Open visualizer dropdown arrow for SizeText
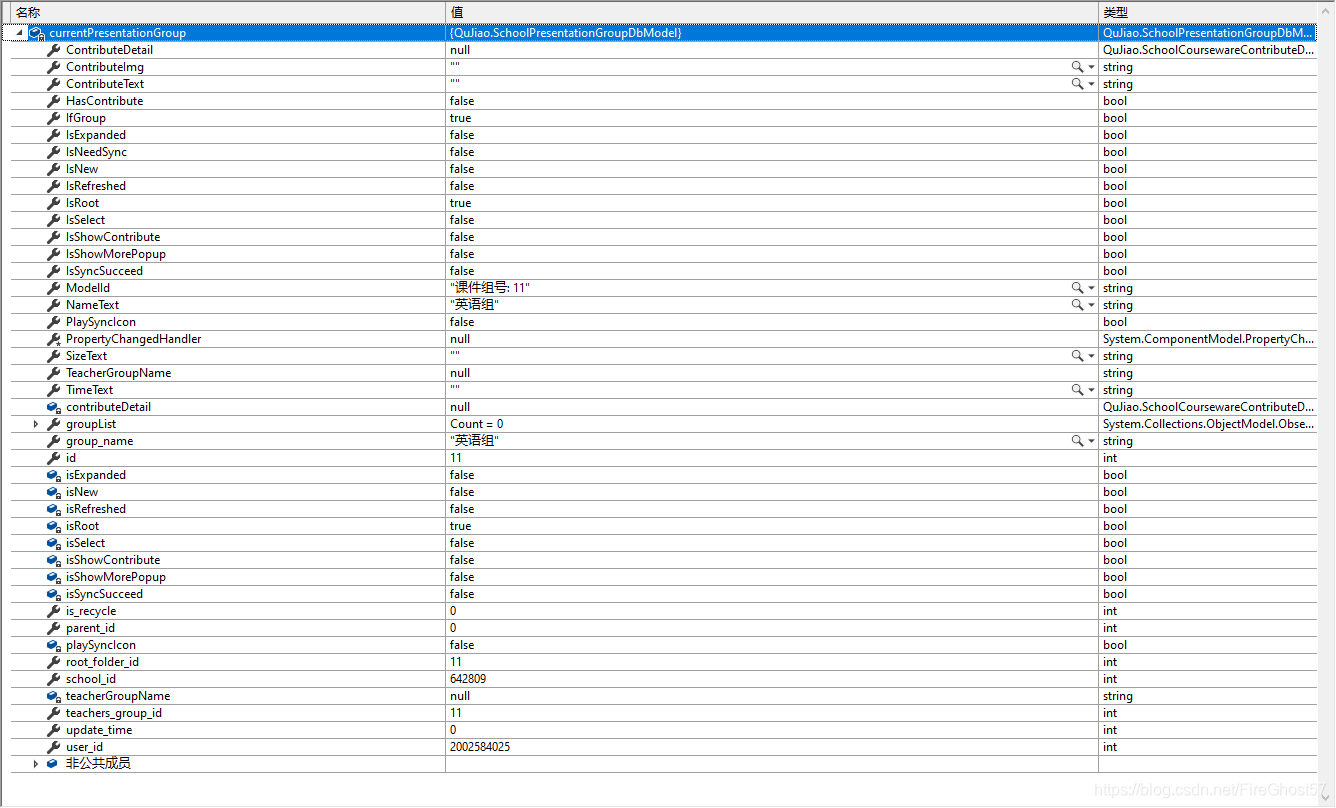Image resolution: width=1336 pixels, height=808 pixels. [1091, 356]
